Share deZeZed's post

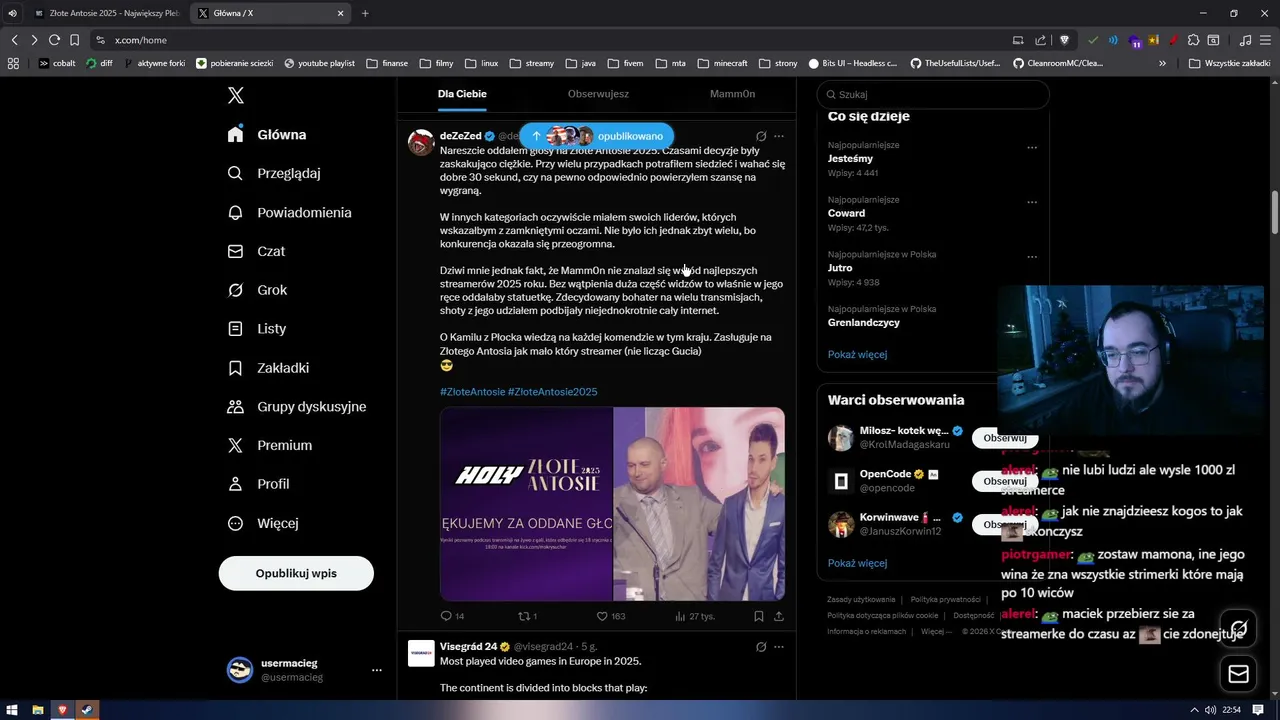(x=779, y=616)
